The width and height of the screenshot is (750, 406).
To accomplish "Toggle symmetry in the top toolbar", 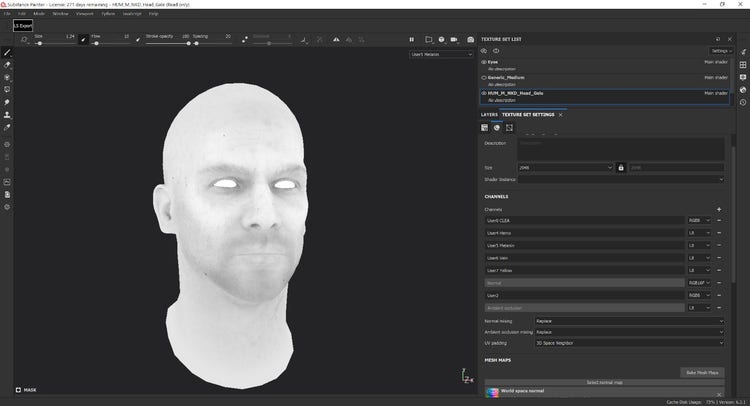I will [337, 39].
